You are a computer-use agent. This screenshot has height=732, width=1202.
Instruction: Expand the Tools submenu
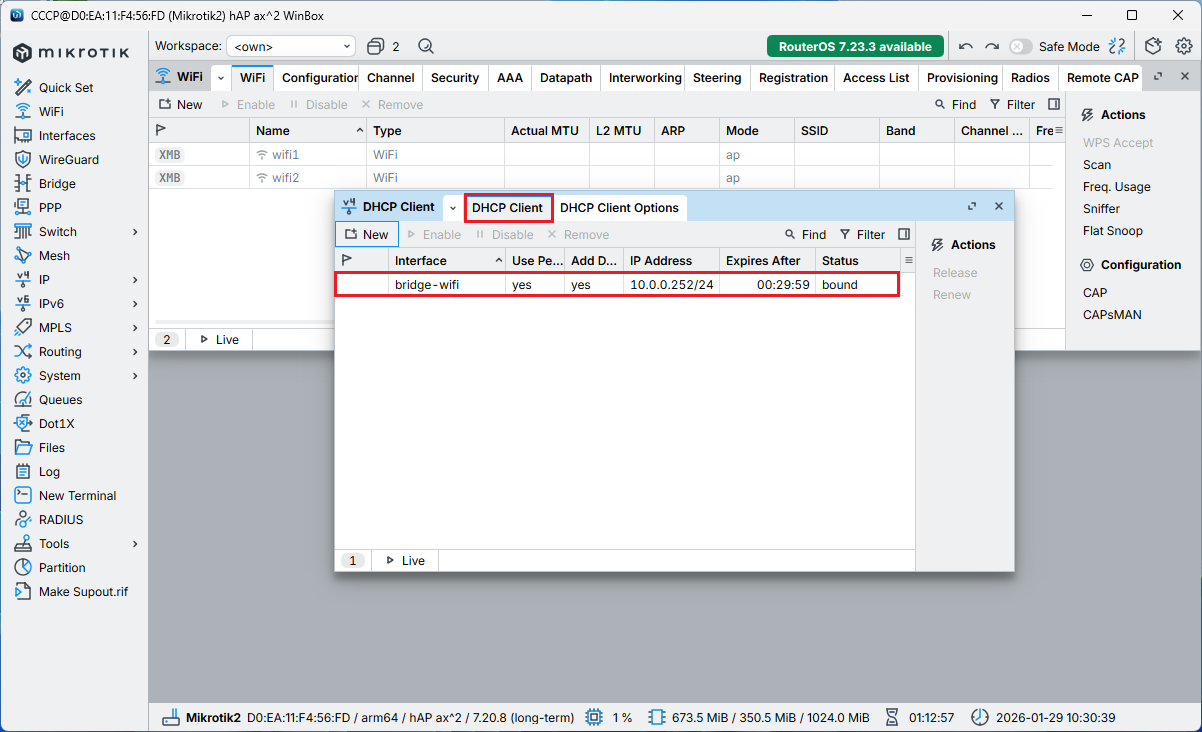coord(135,544)
